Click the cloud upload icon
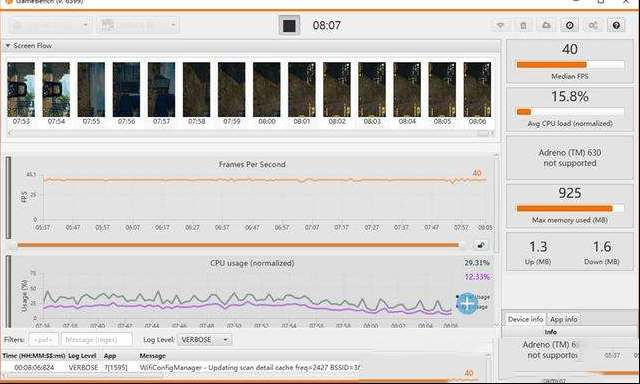Screen dimensions: 640x384 tap(546, 25)
